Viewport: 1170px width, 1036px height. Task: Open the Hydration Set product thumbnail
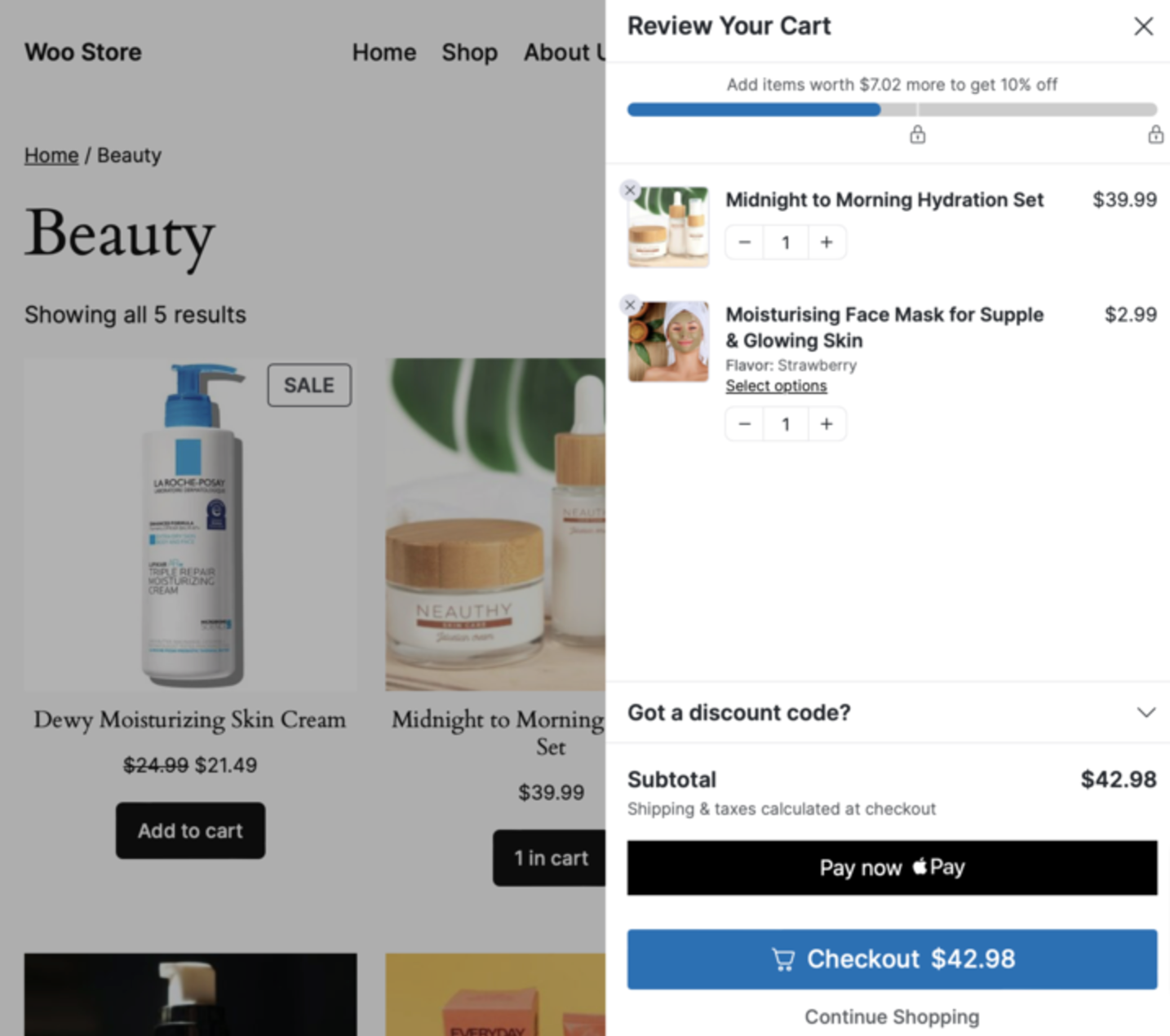pos(667,227)
